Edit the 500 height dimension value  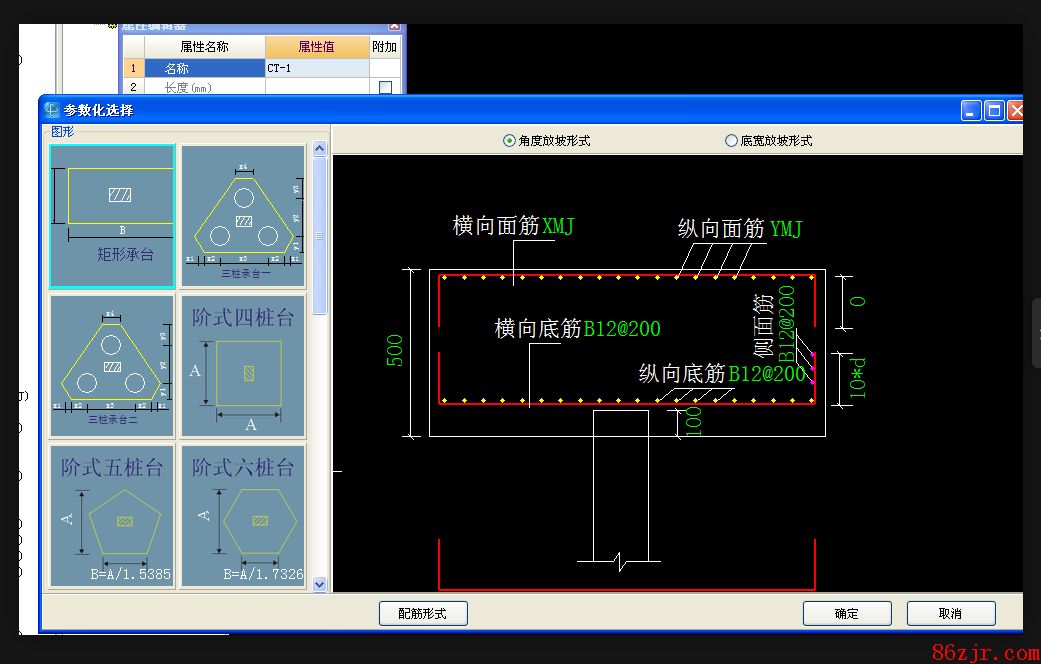[x=395, y=350]
